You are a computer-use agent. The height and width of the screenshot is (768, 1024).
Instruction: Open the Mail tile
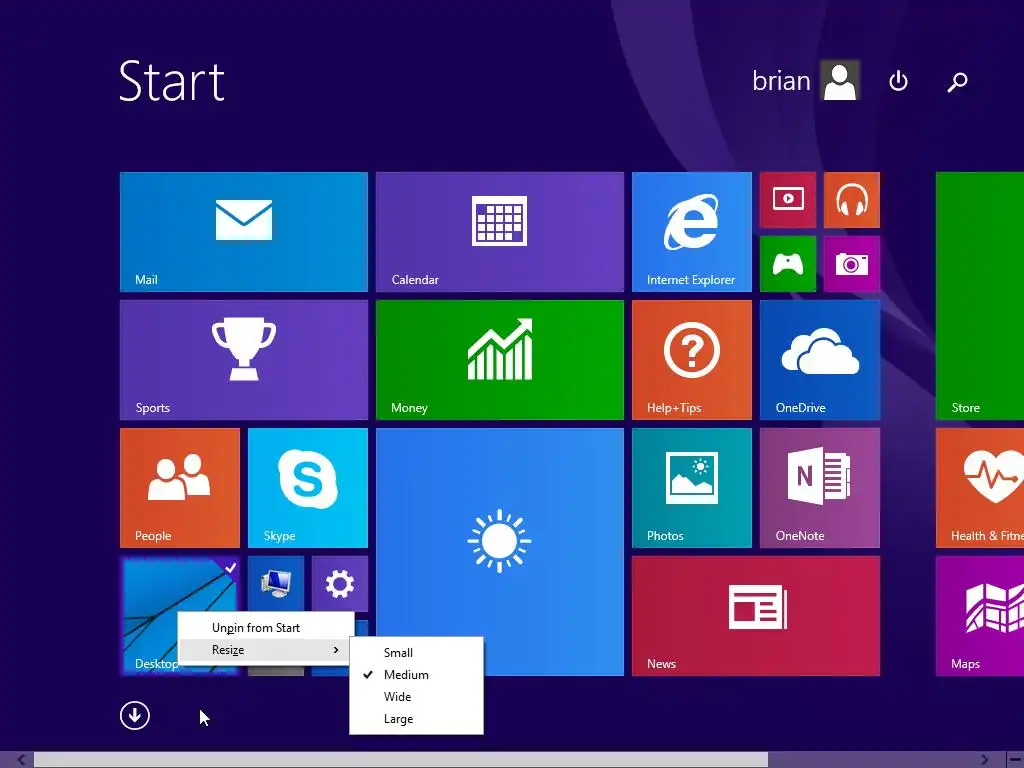point(244,232)
